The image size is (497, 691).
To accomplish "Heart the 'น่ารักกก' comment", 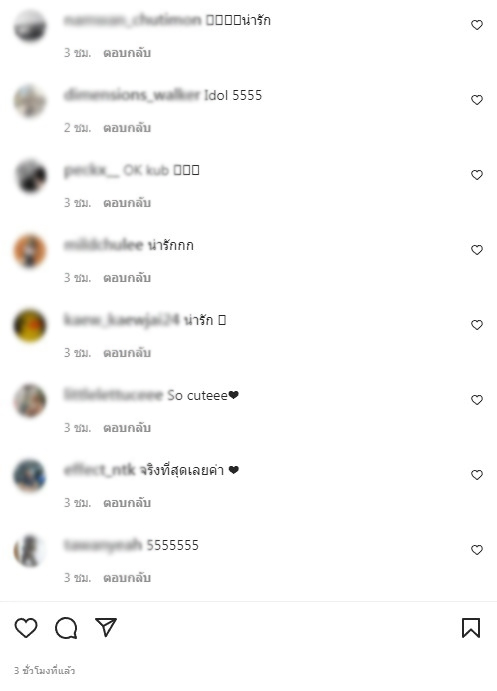I will 477,250.
